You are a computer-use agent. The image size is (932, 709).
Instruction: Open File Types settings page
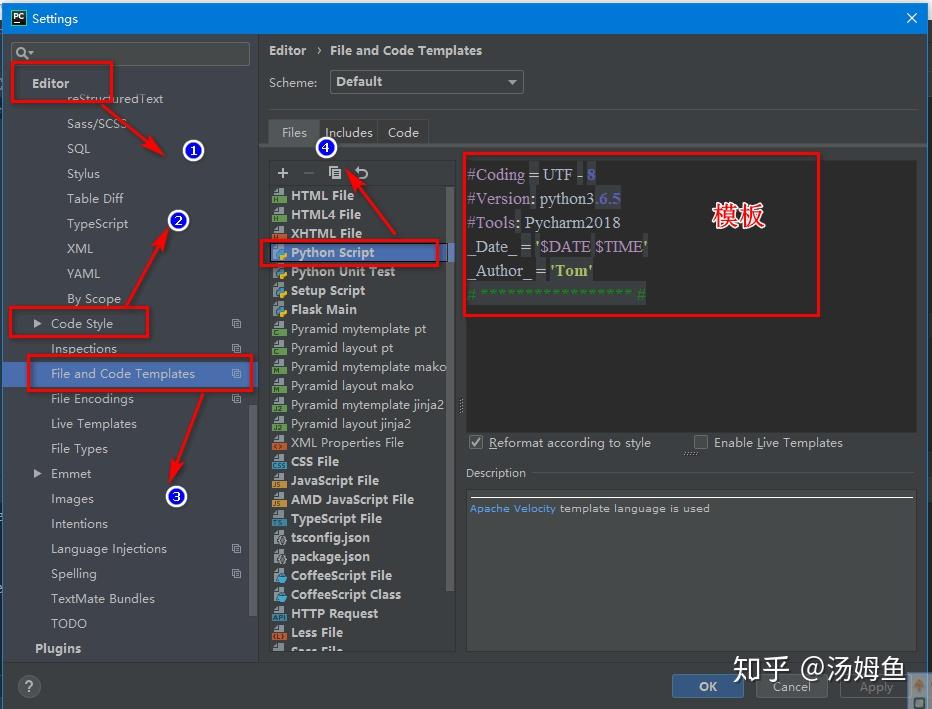pyautogui.click(x=80, y=449)
